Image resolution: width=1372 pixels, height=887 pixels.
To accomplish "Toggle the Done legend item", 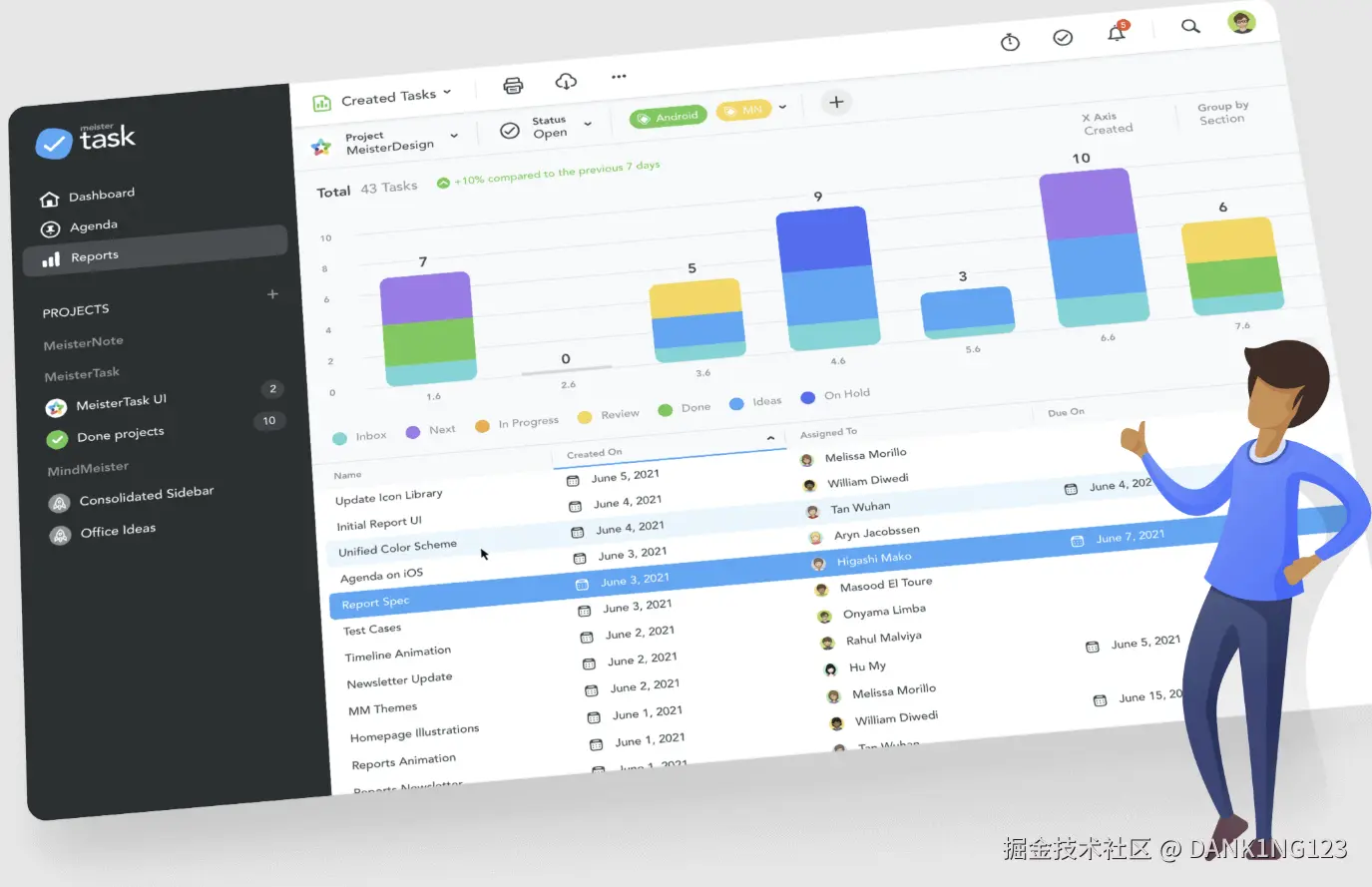I will coord(685,408).
